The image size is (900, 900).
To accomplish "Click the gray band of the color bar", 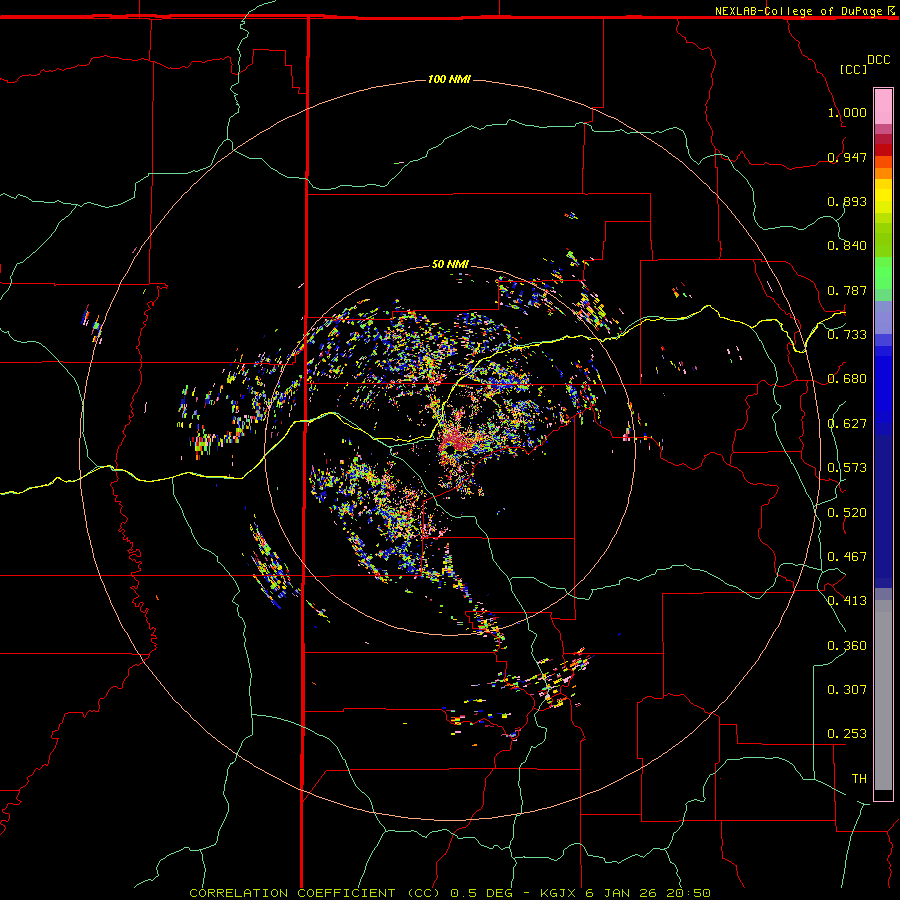I will tap(883, 695).
